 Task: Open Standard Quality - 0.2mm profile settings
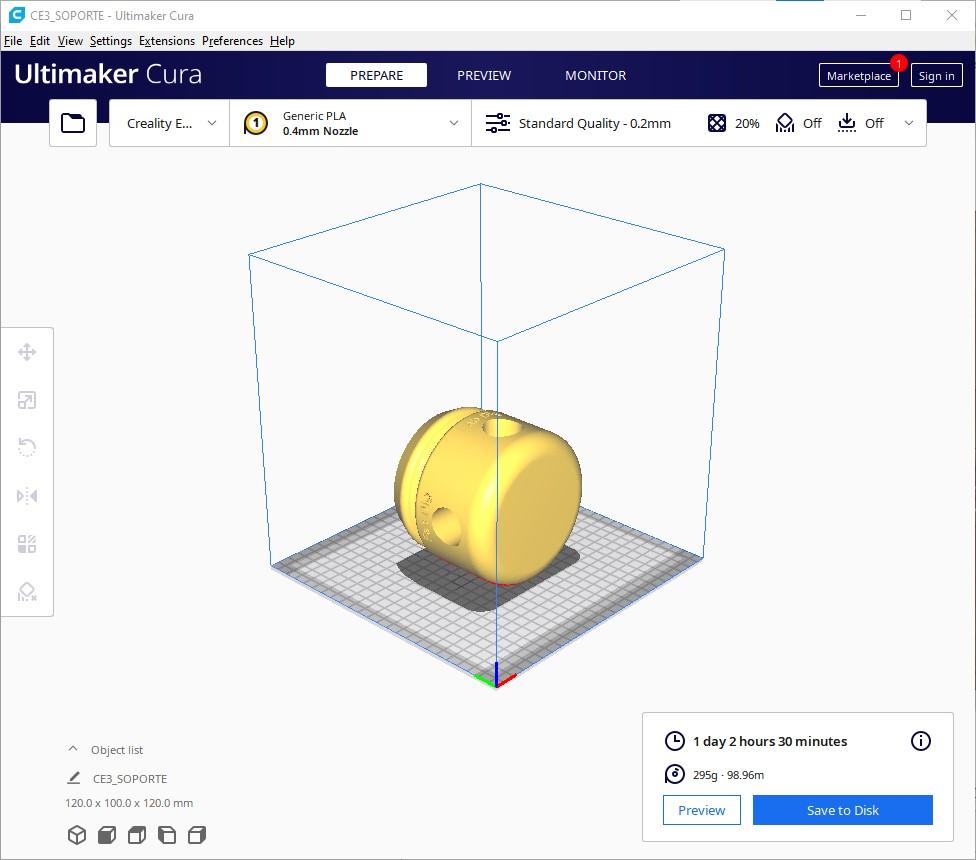point(594,123)
